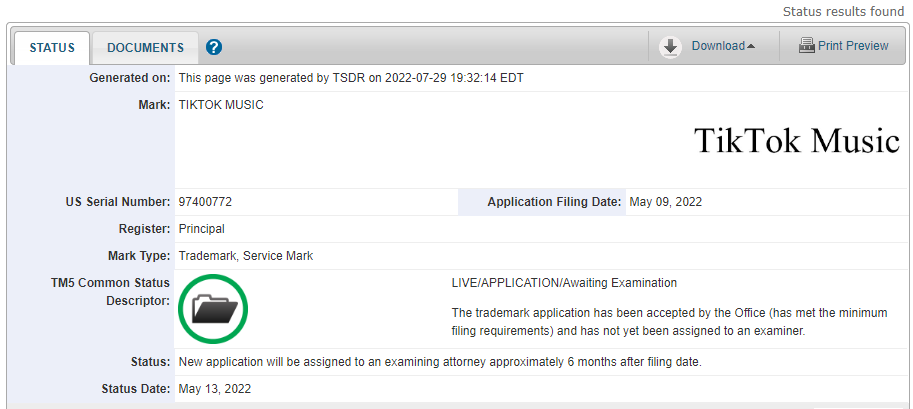Click the TIKTOK MUSIC mark text
The height and width of the screenshot is (409, 913).
click(221, 105)
